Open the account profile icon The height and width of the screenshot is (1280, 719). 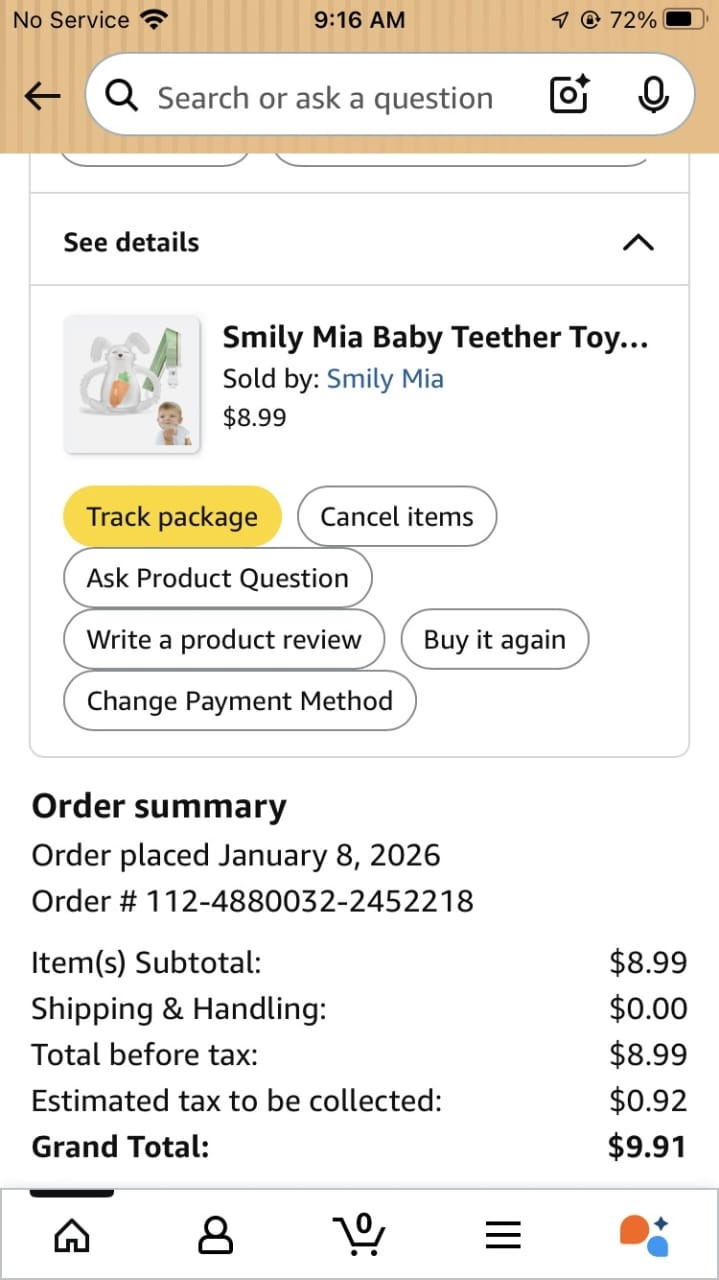tap(215, 1235)
